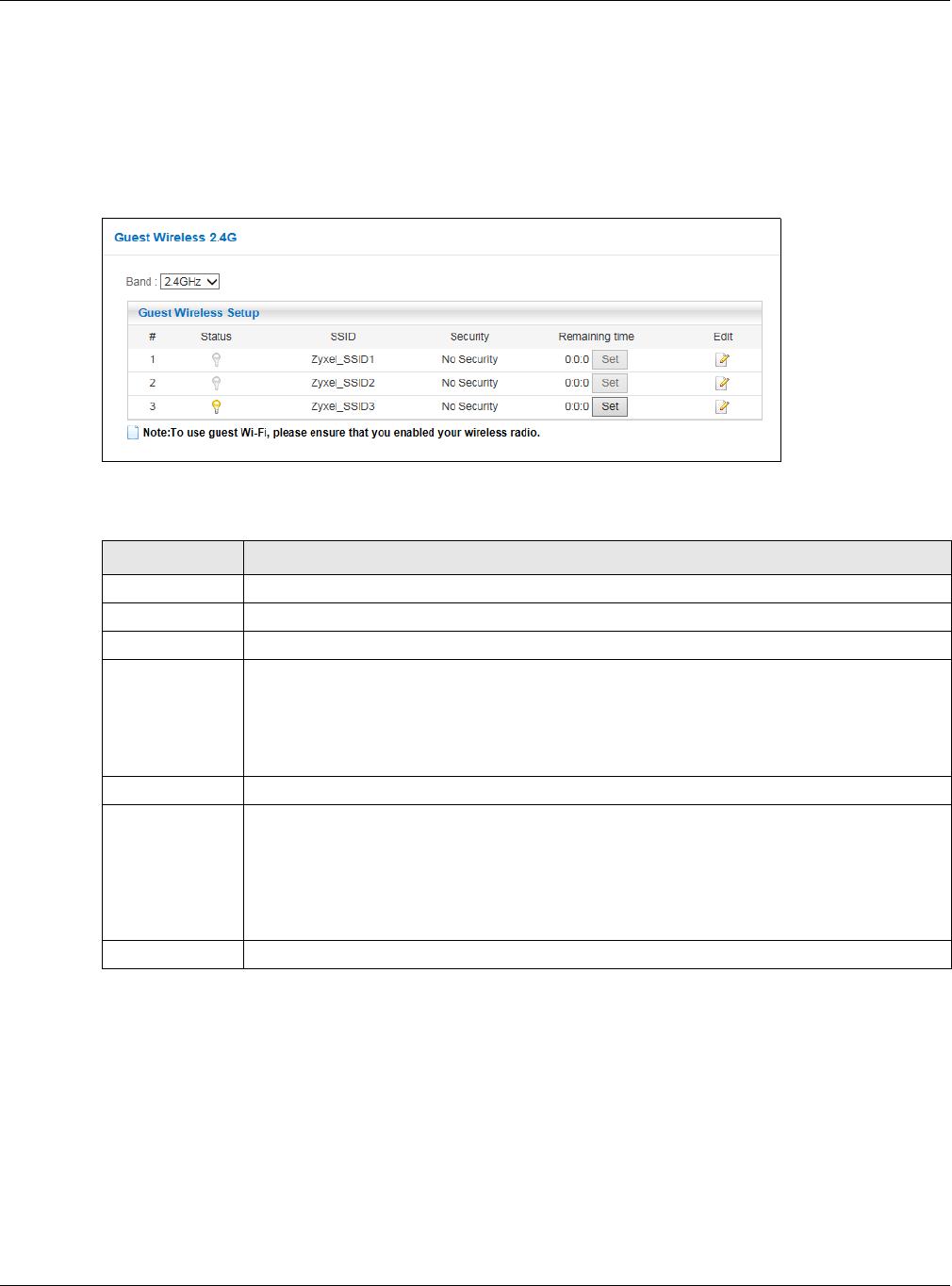This screenshot has width=952, height=1286.
Task: Click the yellow status bulb for Zyxel_SSID3
Action: (x=216, y=406)
